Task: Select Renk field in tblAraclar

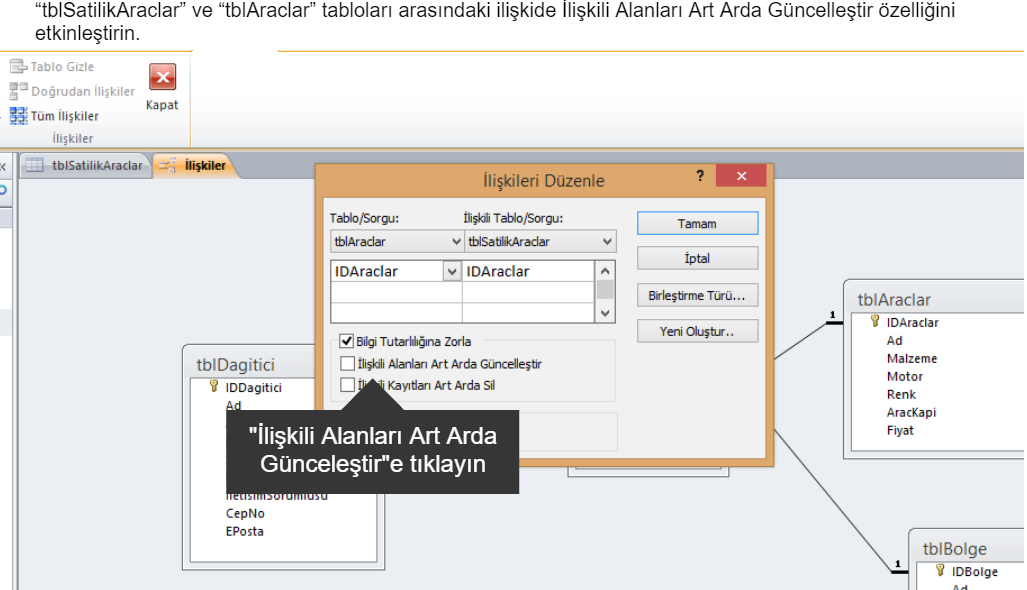Action: (901, 394)
